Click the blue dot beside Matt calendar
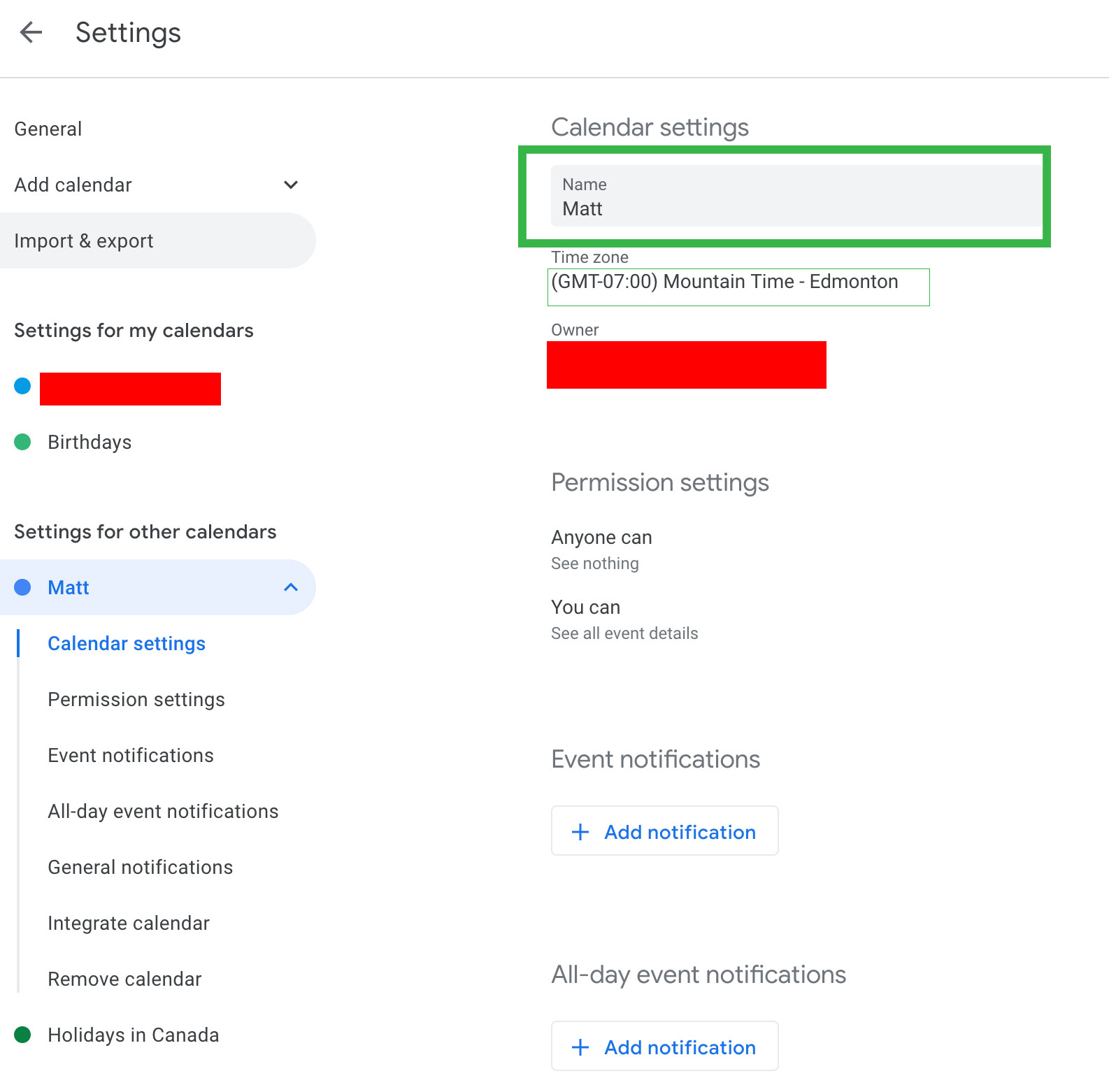 (x=22, y=587)
